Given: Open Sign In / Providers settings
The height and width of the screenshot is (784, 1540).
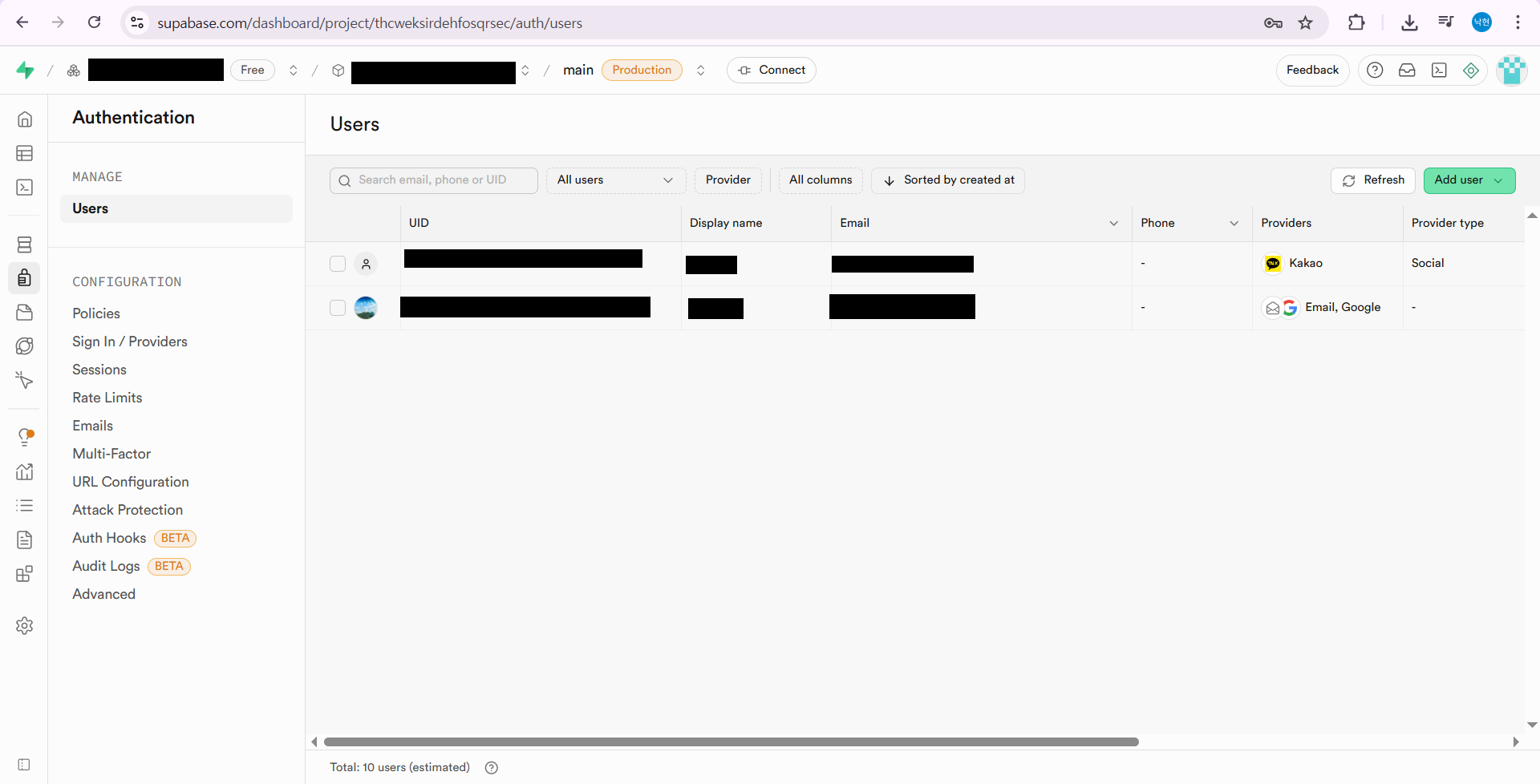Looking at the screenshot, I should point(130,341).
